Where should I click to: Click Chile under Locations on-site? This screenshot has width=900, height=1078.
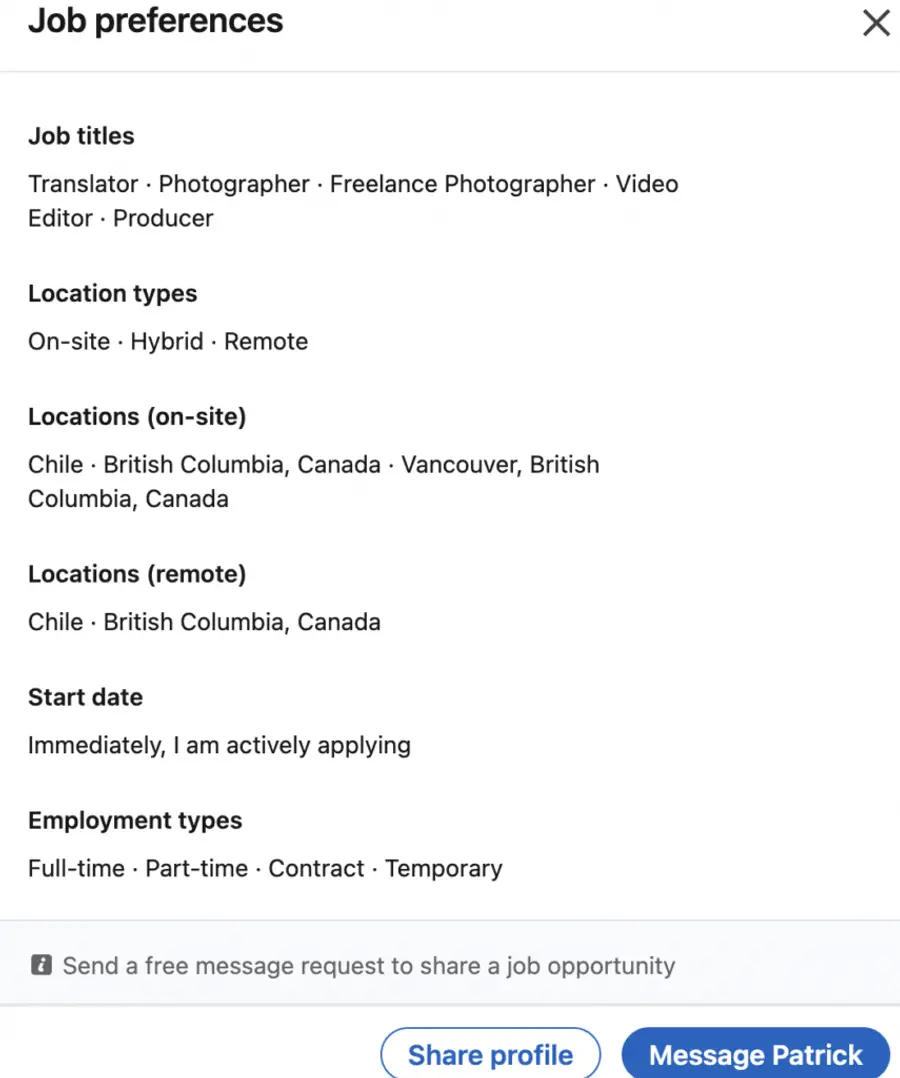coord(55,464)
